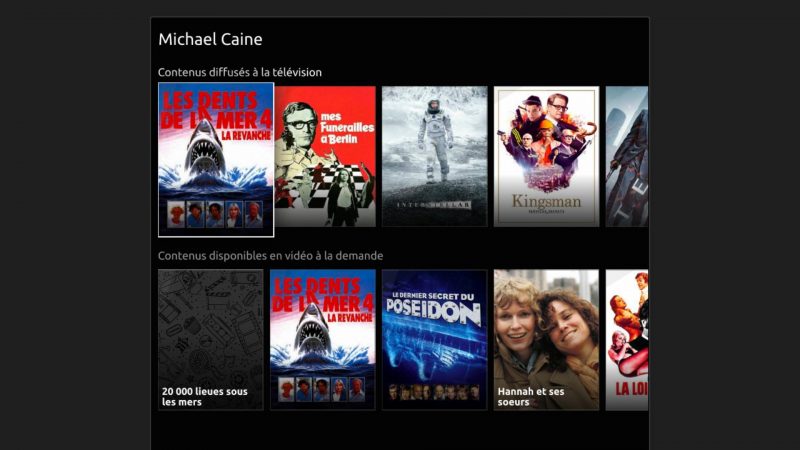Open Les Dents de la Mer 4 in television row
Screen dimensions: 800x450
pos(216,160)
